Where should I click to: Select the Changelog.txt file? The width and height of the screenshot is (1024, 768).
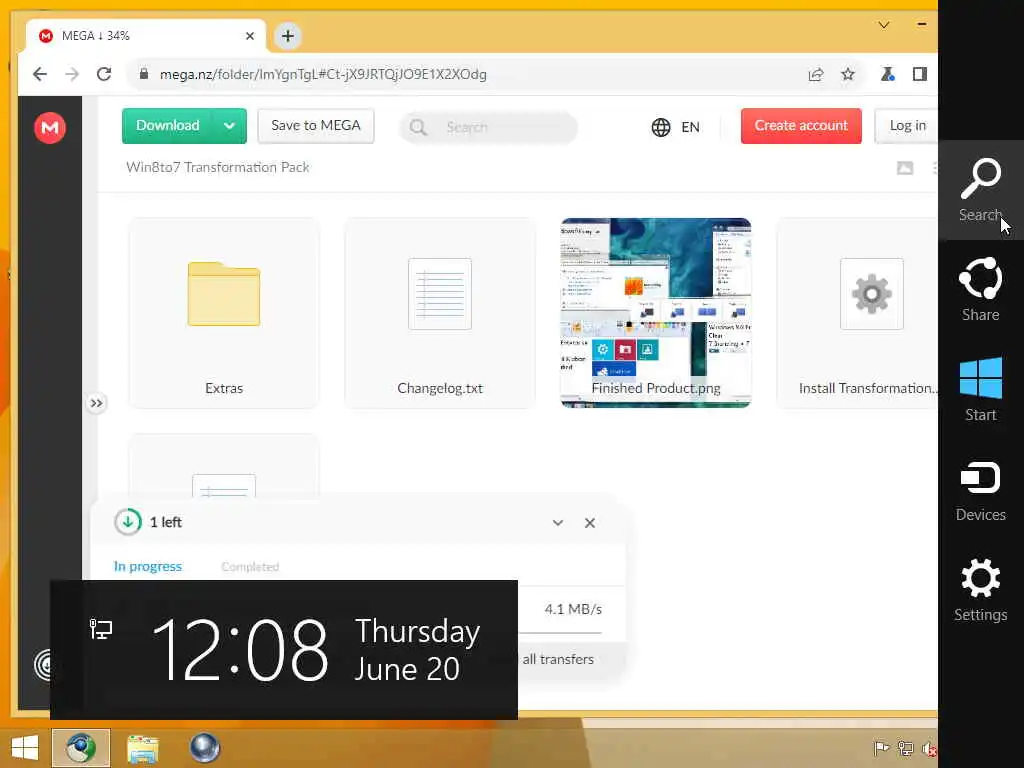[440, 313]
